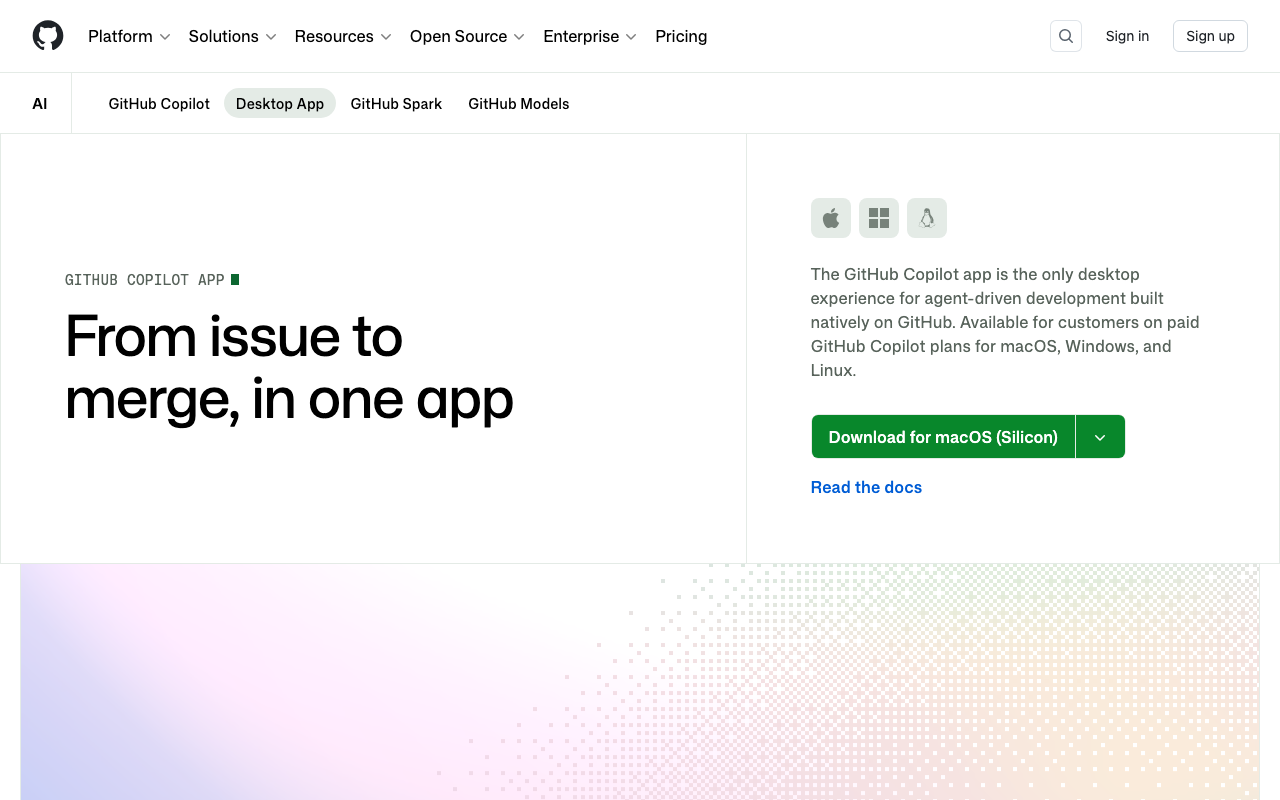Follow the Read the docs link
The width and height of the screenshot is (1280, 800).
pyautogui.click(x=866, y=487)
